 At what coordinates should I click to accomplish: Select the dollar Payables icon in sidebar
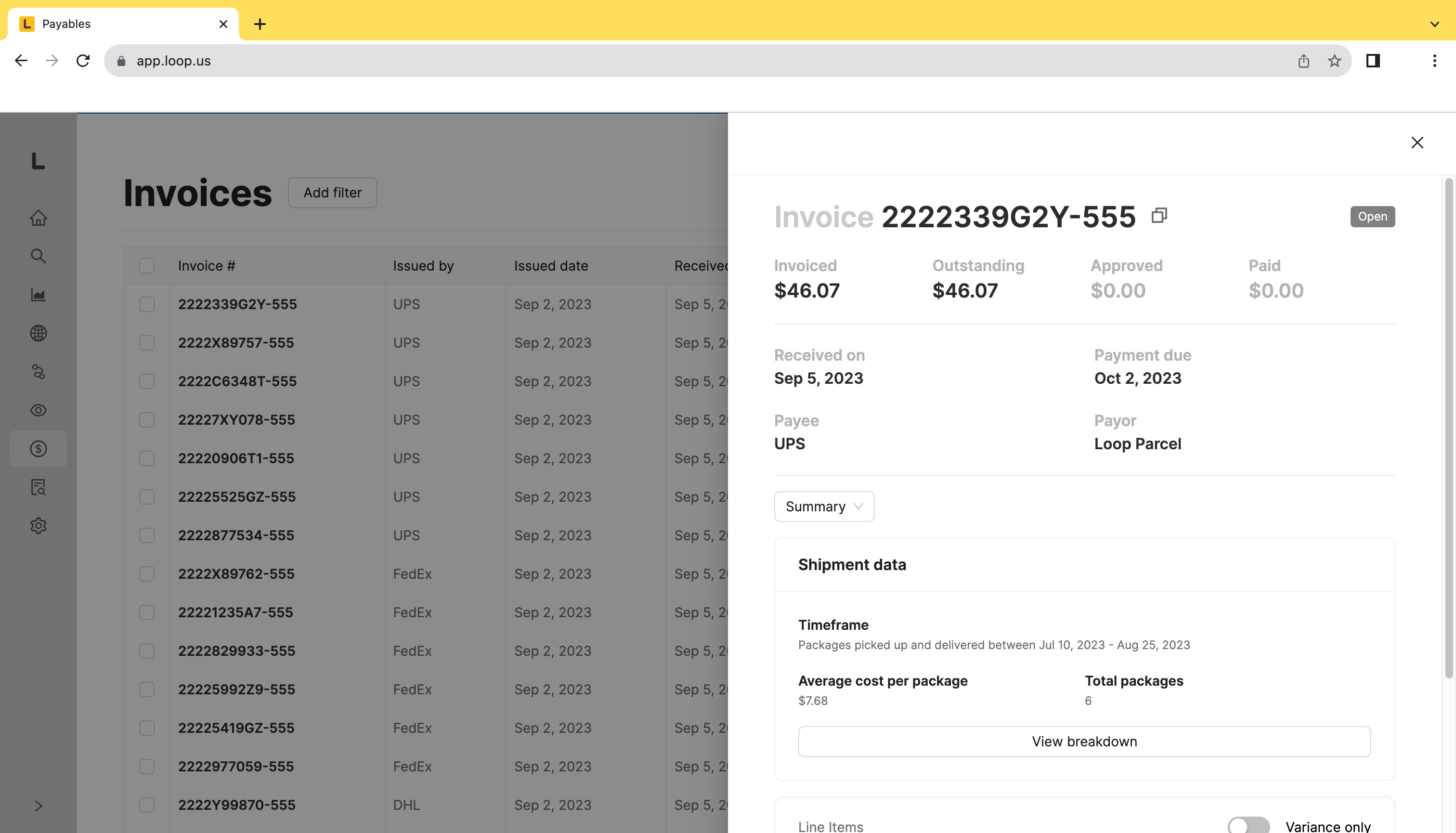click(x=38, y=449)
